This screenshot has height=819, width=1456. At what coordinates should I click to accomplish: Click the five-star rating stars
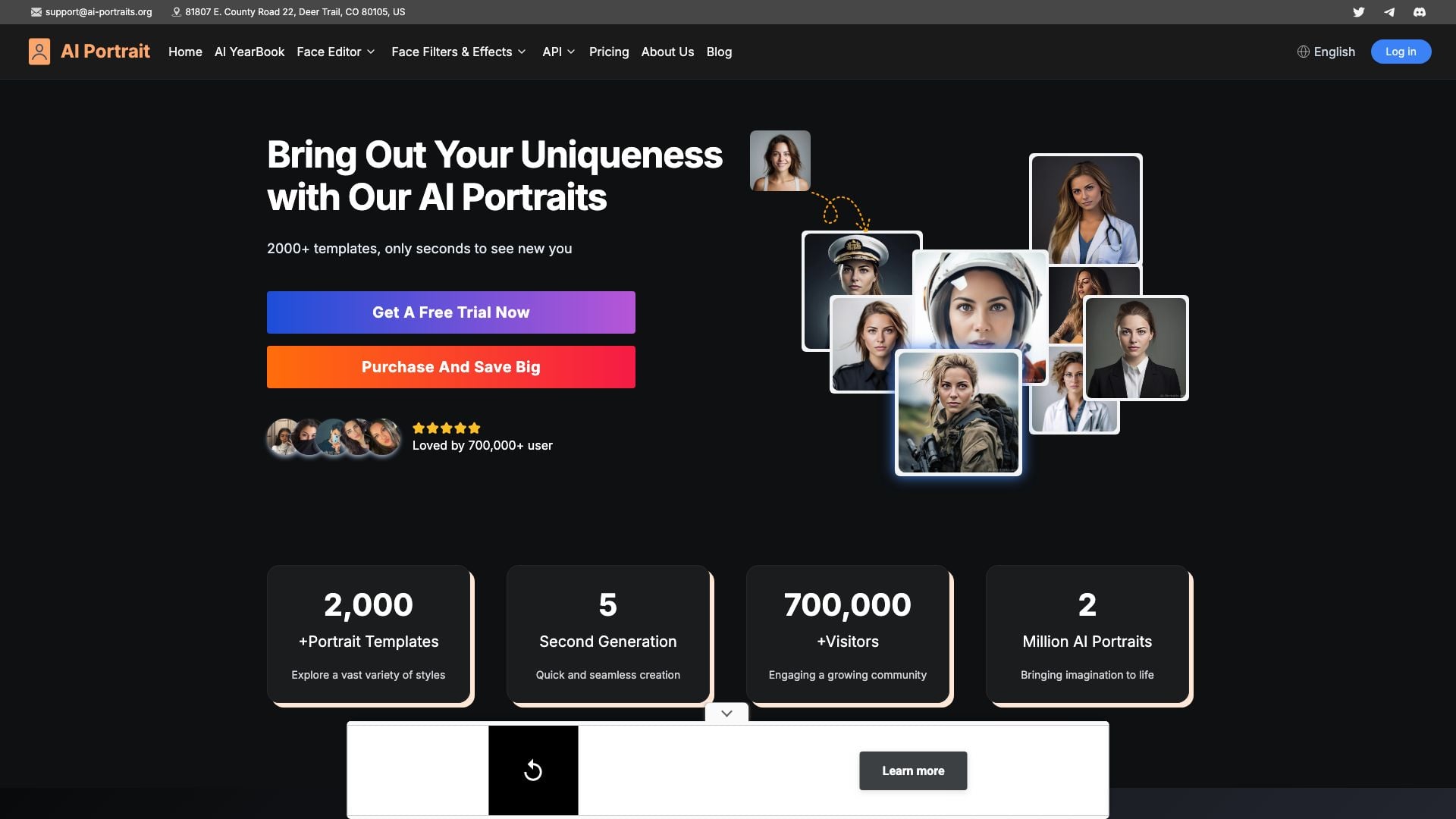pyautogui.click(x=446, y=428)
